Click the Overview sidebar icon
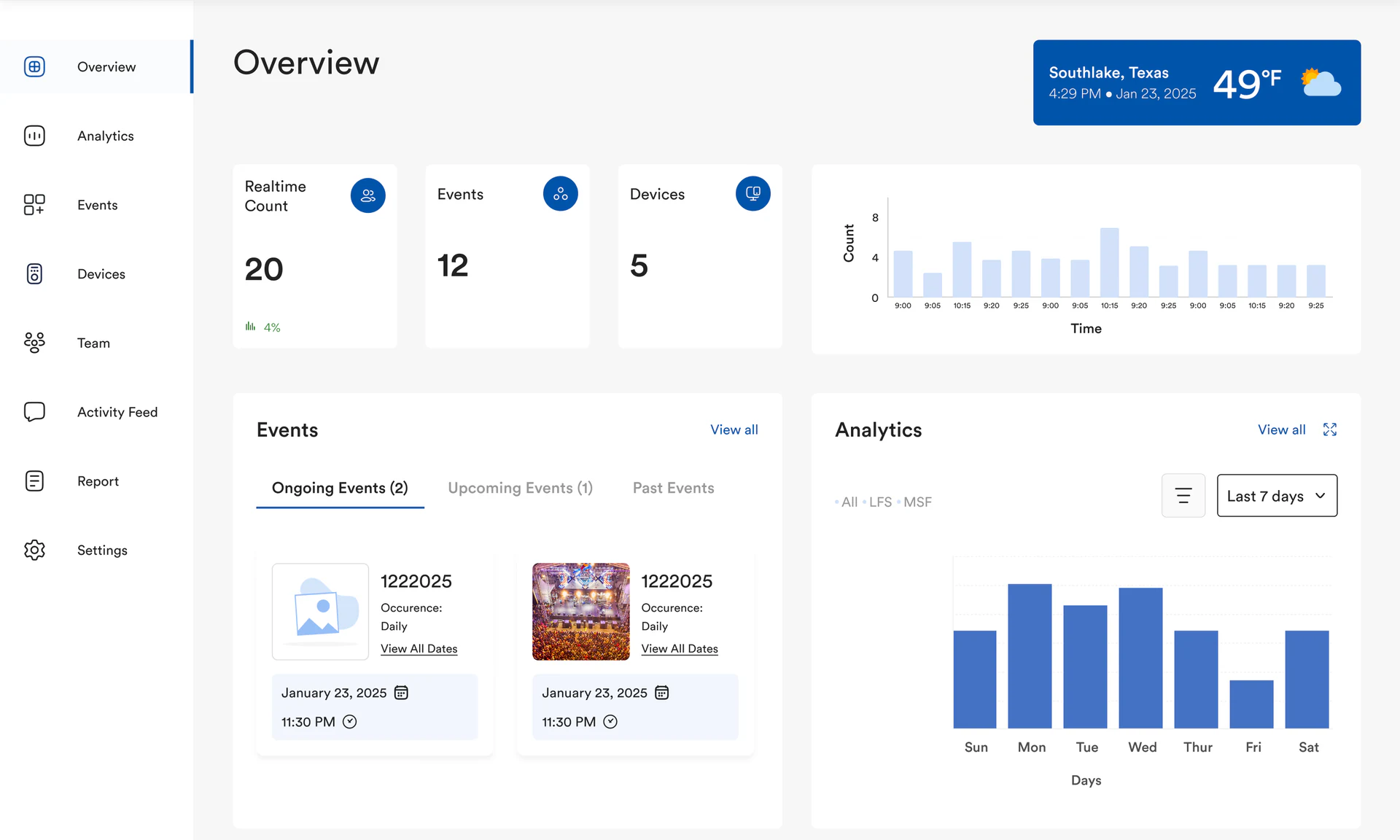The height and width of the screenshot is (840, 1400). (x=34, y=66)
